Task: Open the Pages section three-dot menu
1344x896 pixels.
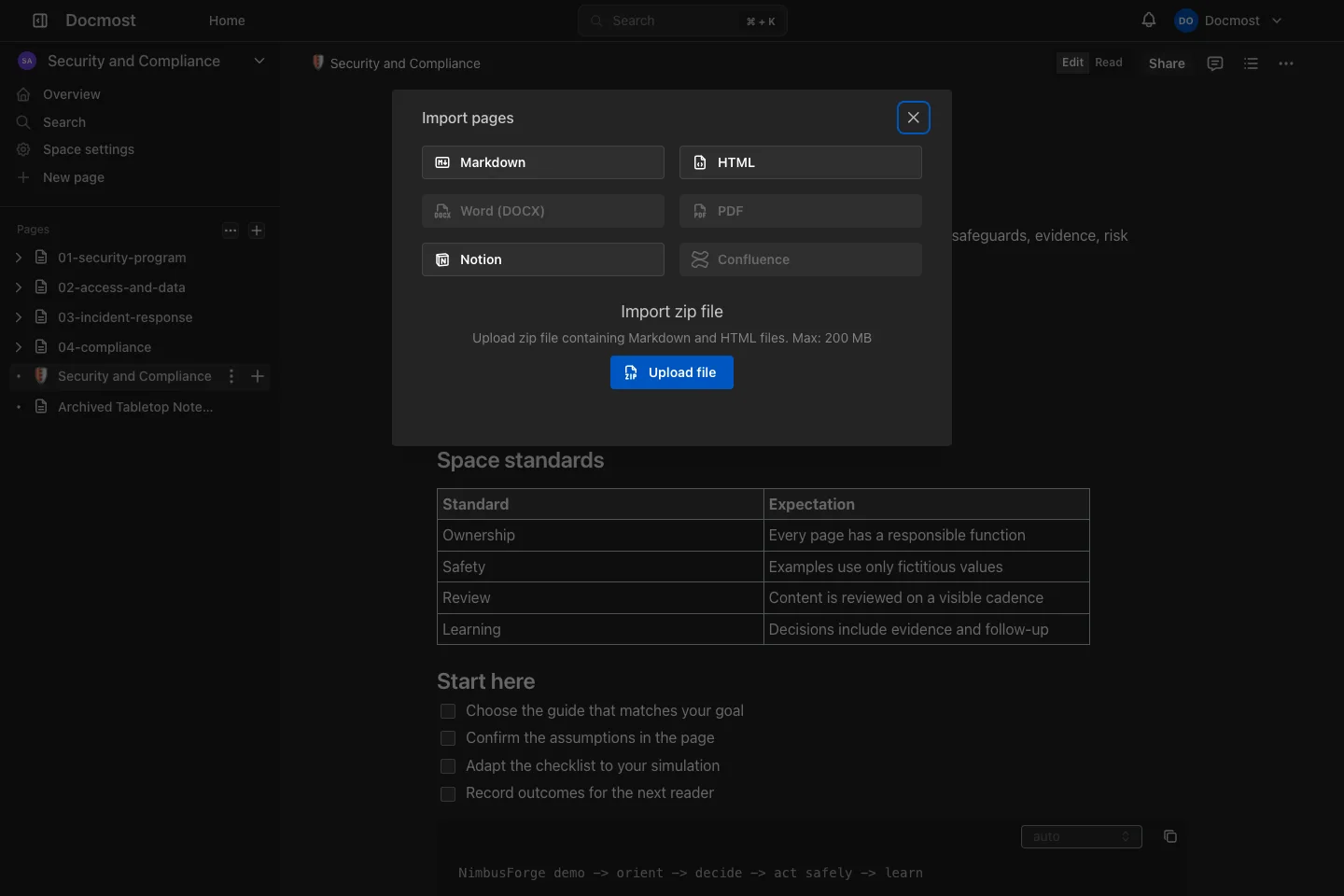Action: pos(231,231)
